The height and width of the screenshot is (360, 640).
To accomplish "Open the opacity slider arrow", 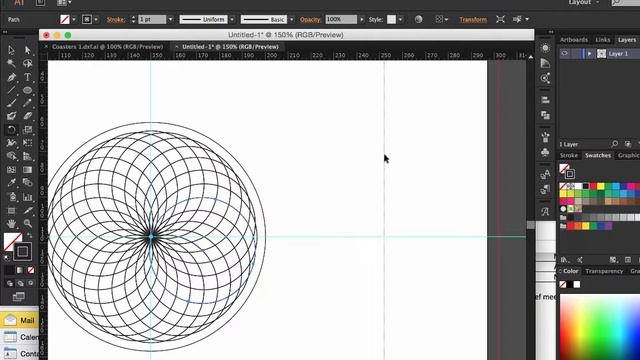I will coord(361,19).
